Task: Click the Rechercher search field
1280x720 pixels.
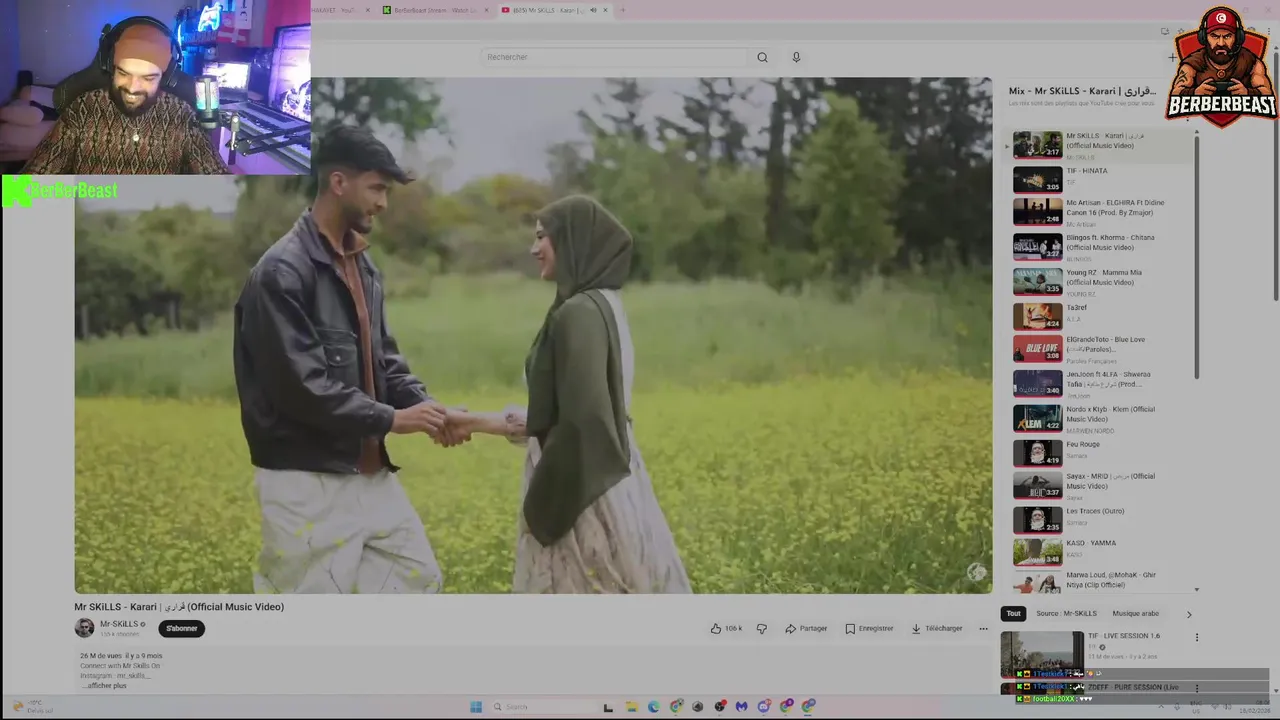Action: click(614, 57)
